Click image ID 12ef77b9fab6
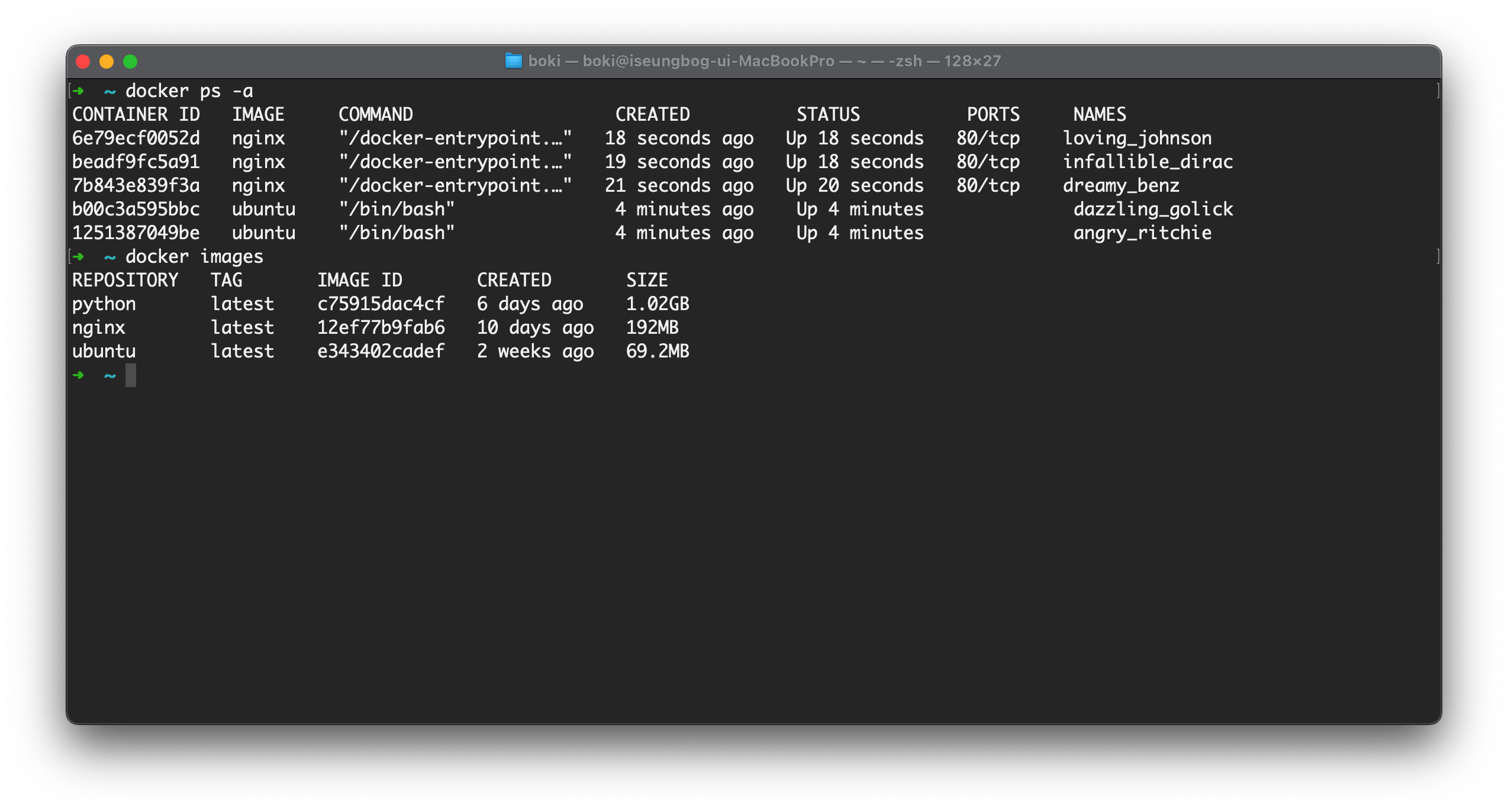The image size is (1508, 812). (x=381, y=327)
